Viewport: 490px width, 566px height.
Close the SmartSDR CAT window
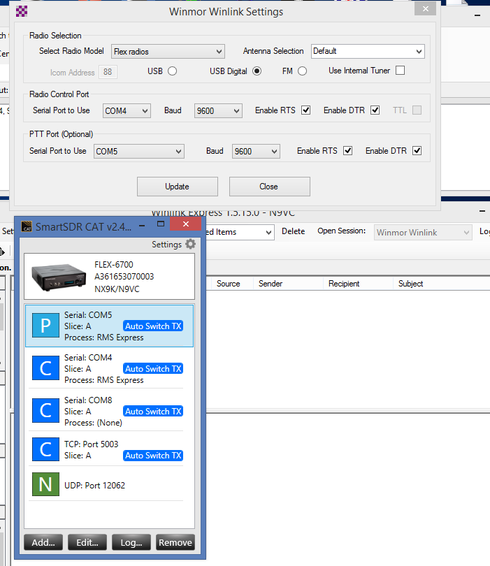[x=186, y=224]
